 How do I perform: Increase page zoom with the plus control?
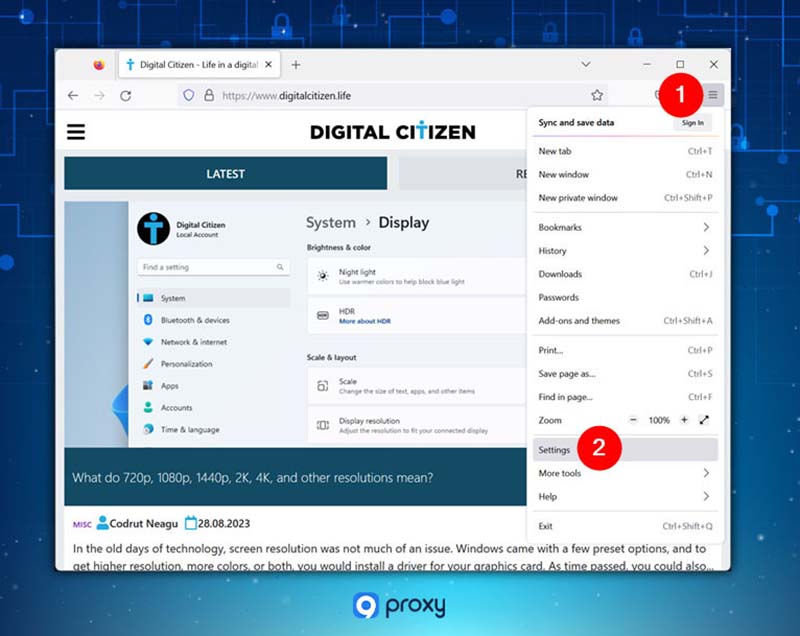683,420
